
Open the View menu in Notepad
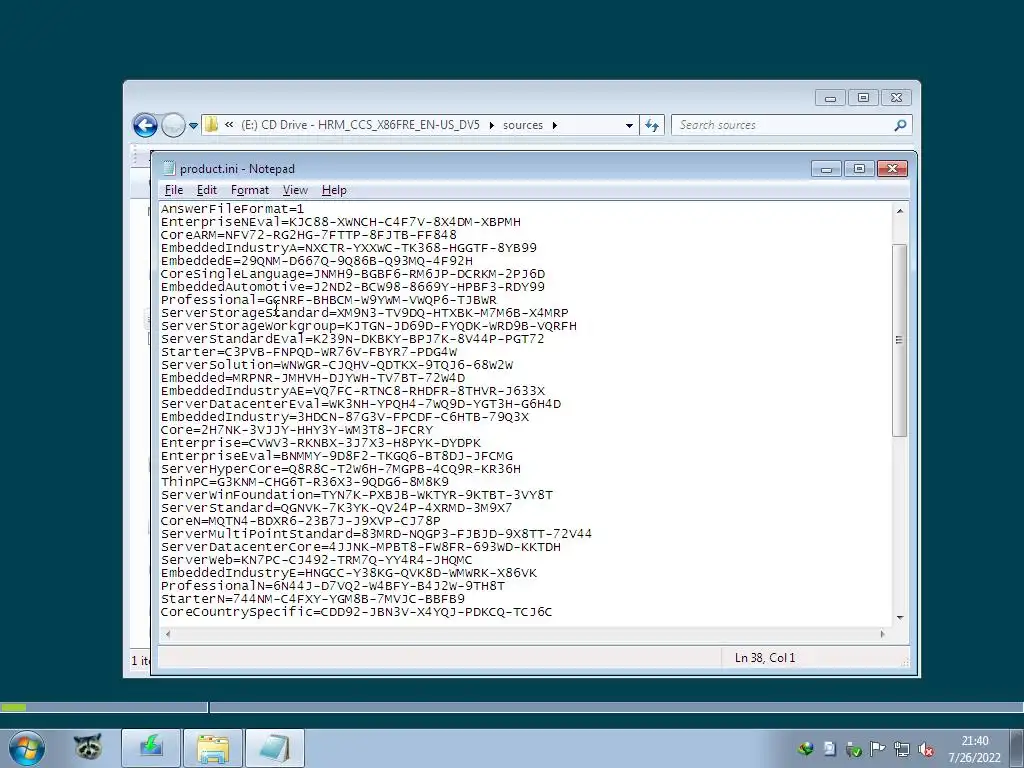coord(295,190)
